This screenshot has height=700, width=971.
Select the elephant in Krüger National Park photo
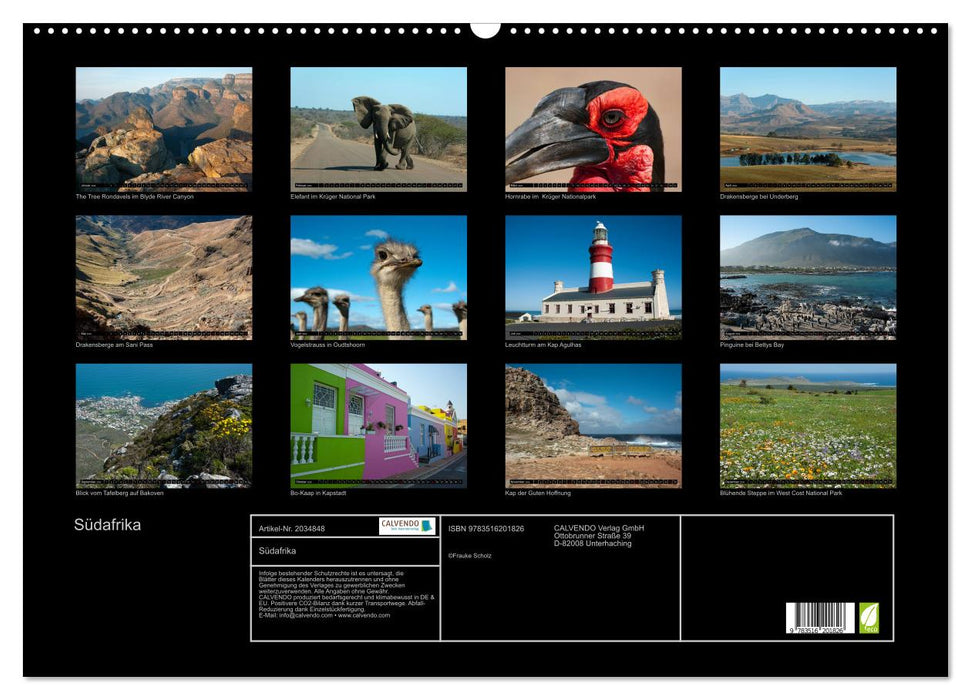(x=378, y=129)
